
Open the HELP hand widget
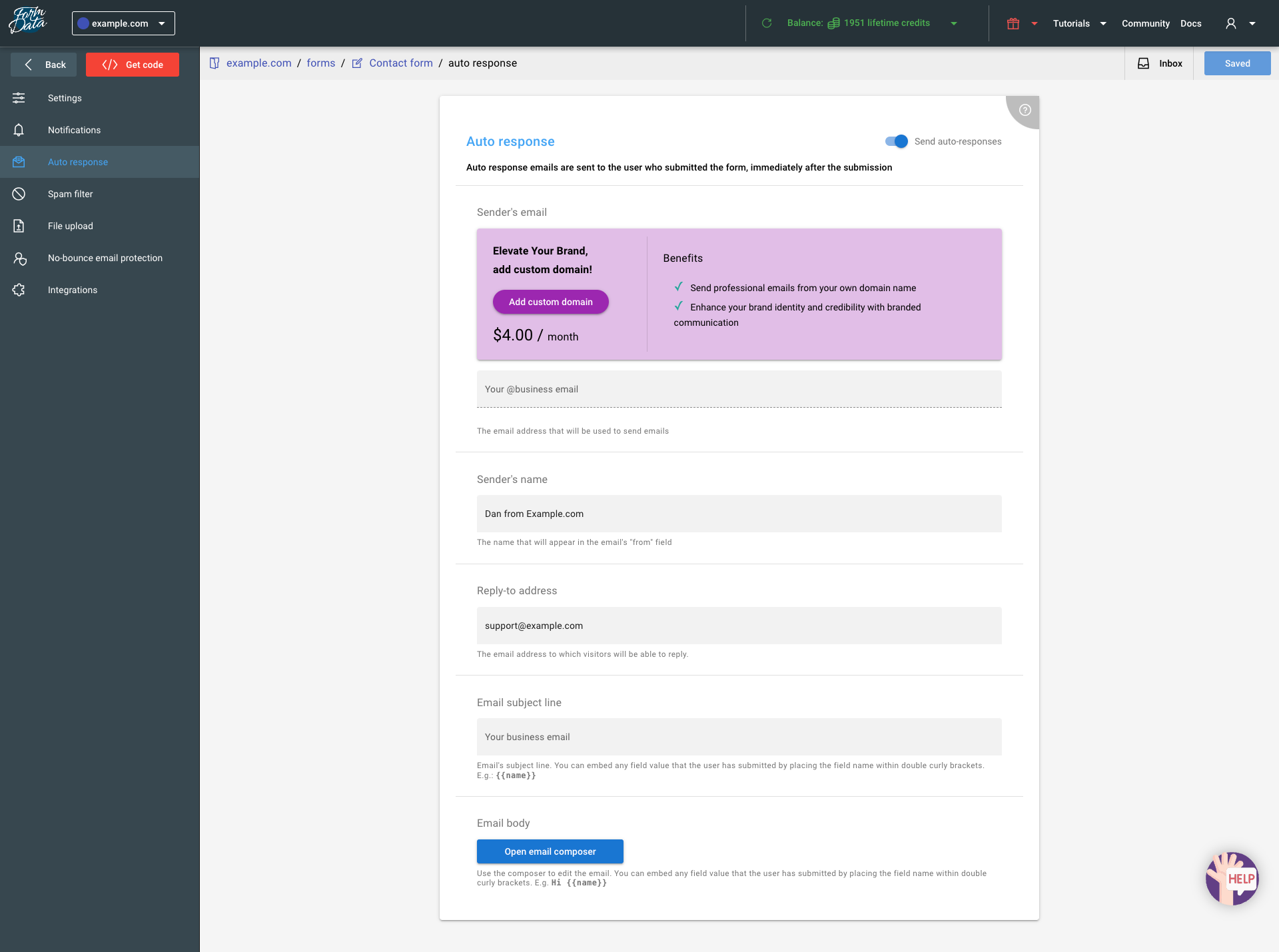pos(1232,878)
